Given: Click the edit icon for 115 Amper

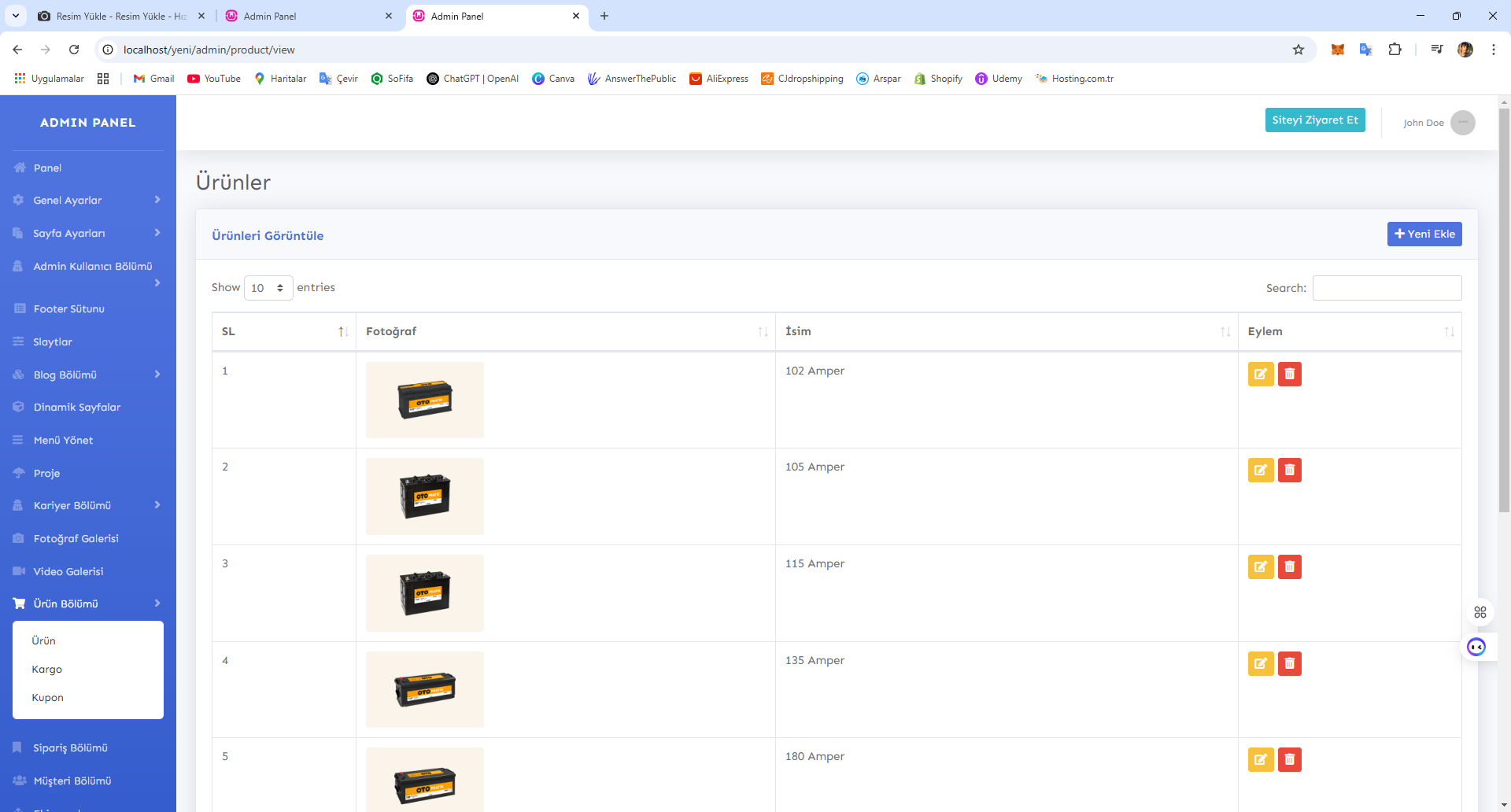Looking at the screenshot, I should click(x=1260, y=567).
